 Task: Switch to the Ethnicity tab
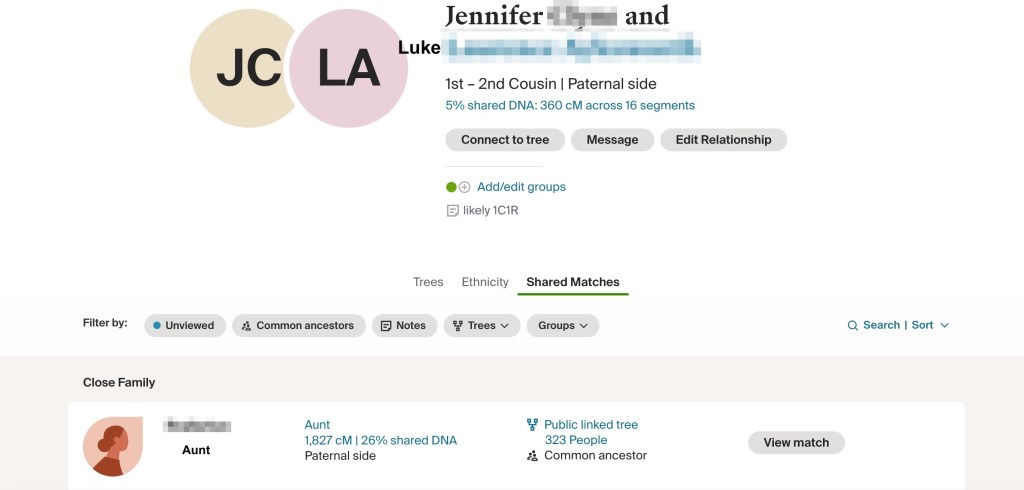485,282
